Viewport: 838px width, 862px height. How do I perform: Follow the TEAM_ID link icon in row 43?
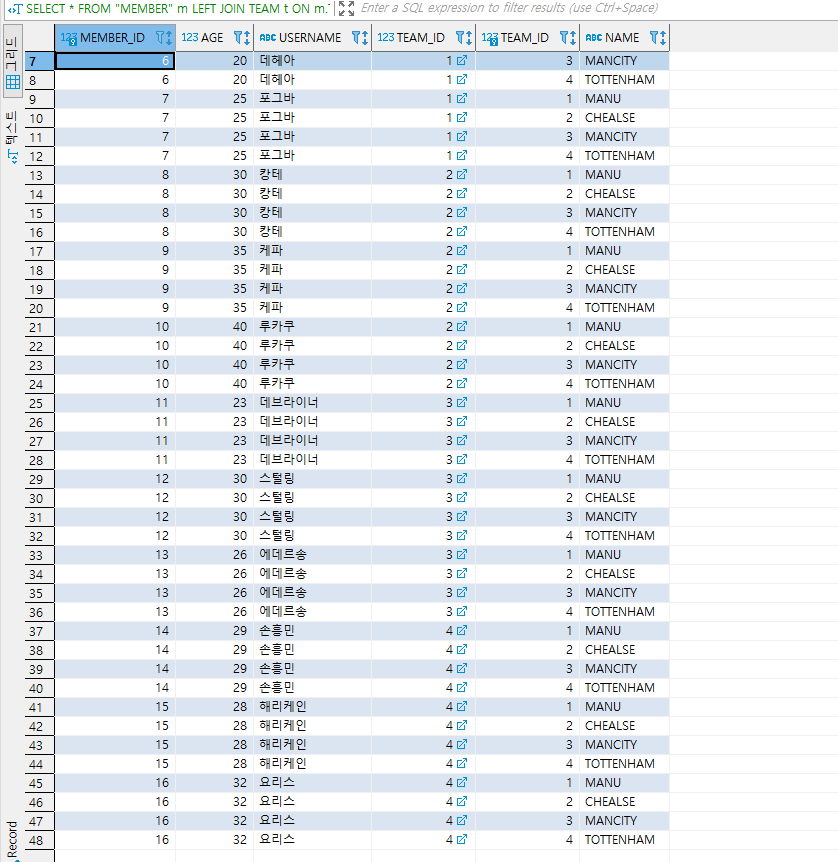tap(462, 744)
